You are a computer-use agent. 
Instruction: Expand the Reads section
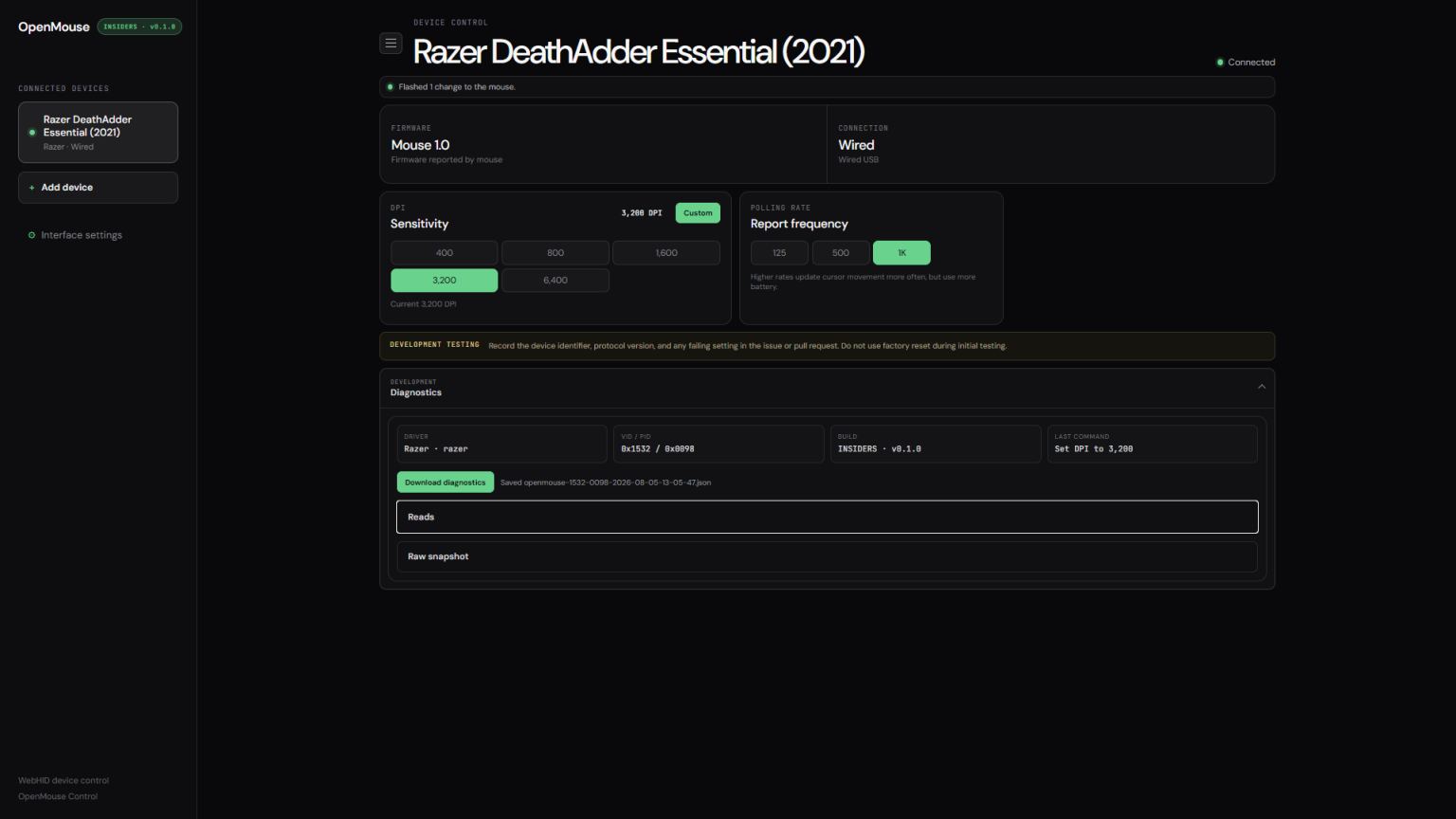828,517
